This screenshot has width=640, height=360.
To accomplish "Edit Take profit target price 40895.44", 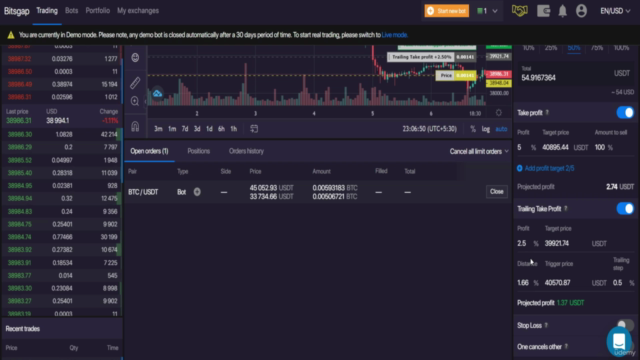I will coord(556,147).
